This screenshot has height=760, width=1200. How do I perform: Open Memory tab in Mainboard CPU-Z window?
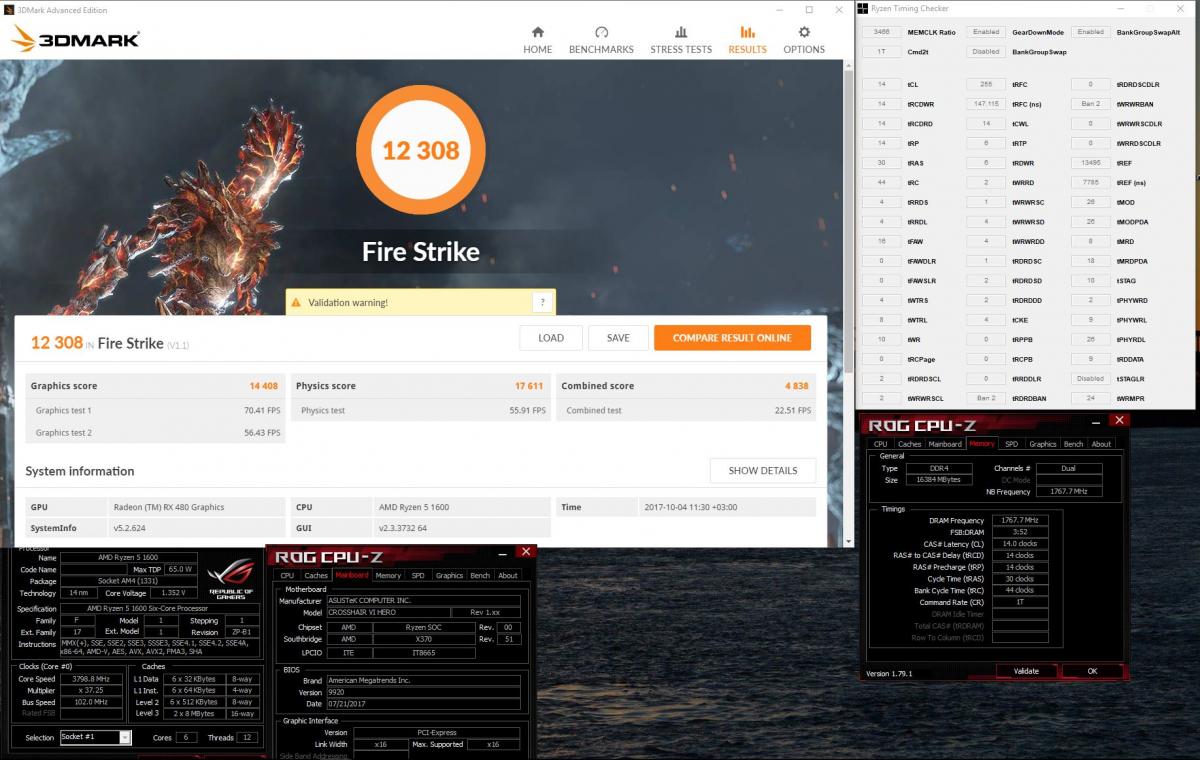[388, 575]
